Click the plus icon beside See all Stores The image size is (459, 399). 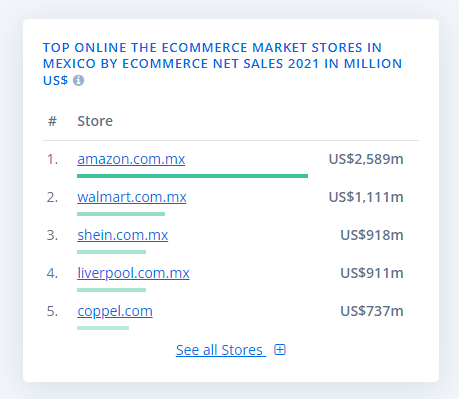(280, 350)
